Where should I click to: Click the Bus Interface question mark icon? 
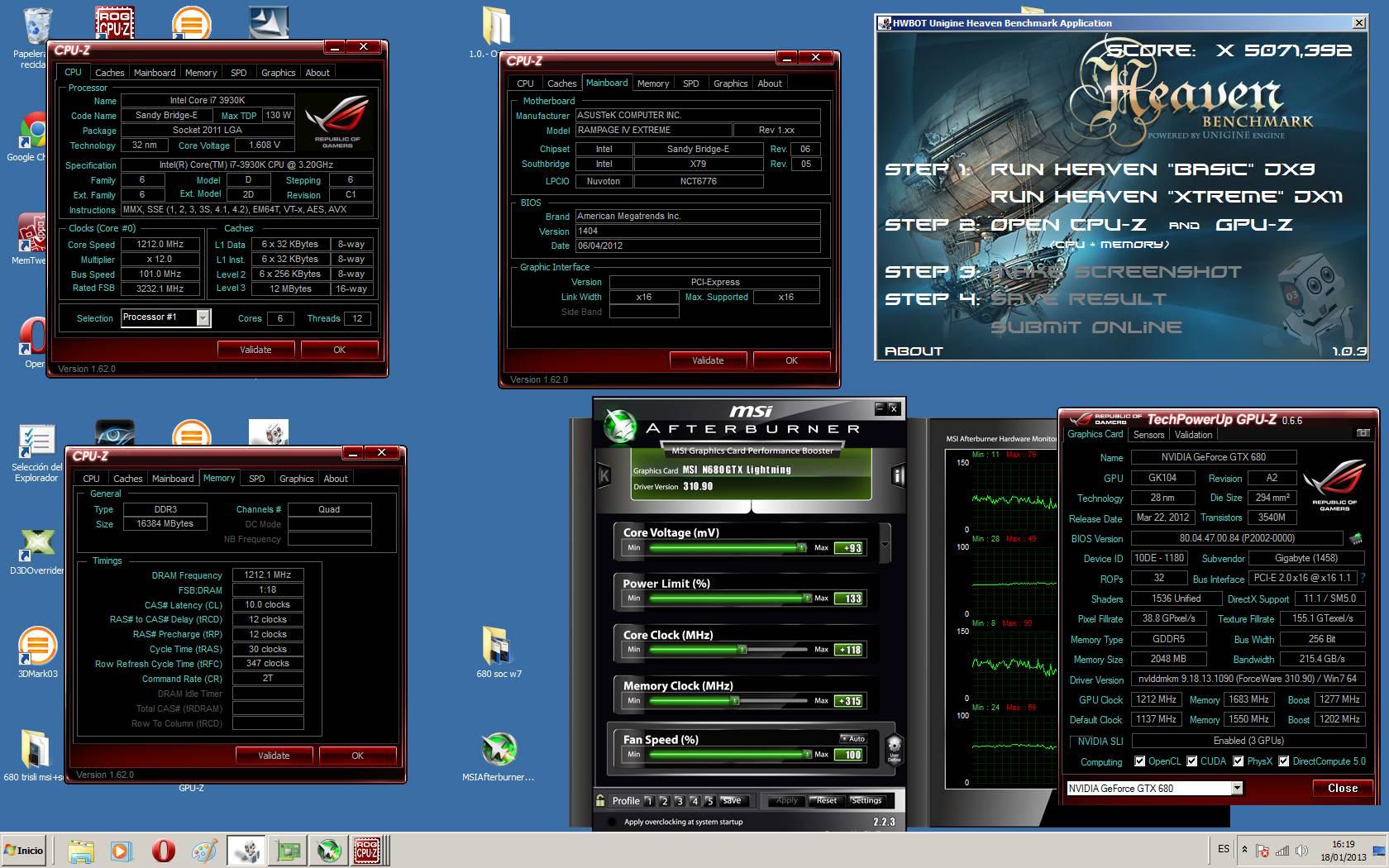(x=1363, y=579)
